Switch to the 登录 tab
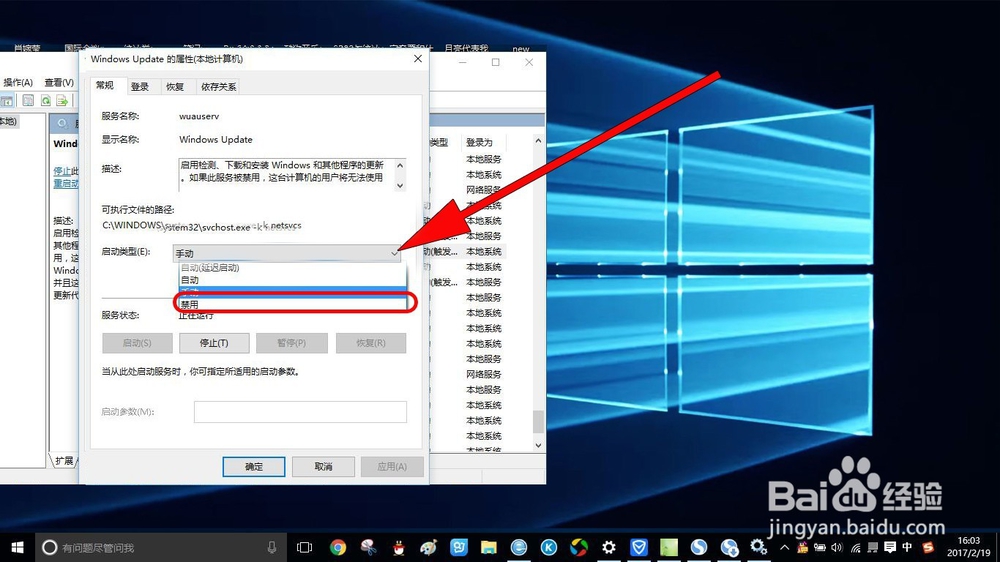This screenshot has height=562, width=1000. 140,87
